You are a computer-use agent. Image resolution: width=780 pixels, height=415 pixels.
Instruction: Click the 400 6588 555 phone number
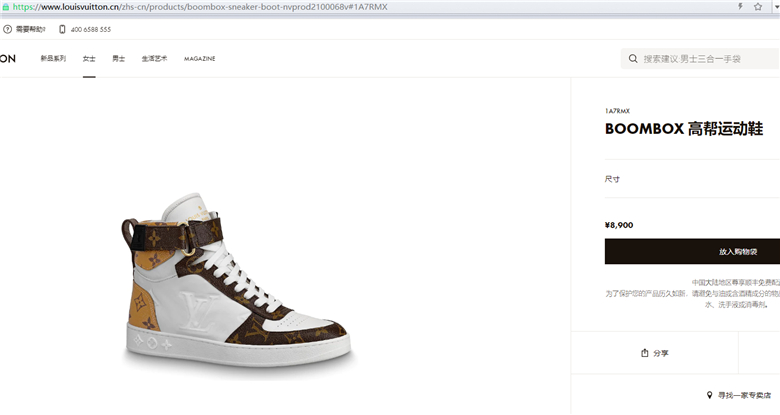[91, 29]
